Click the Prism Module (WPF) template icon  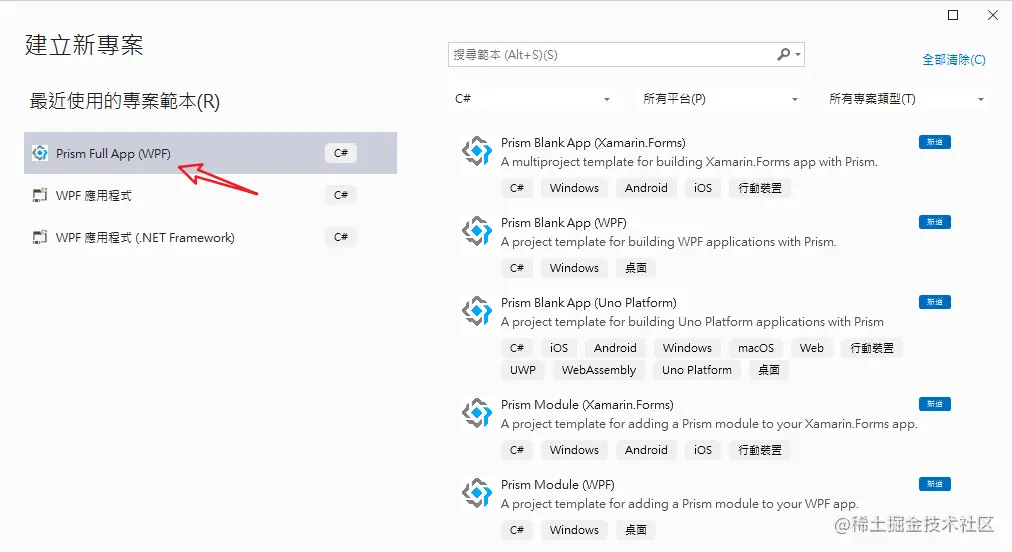click(477, 493)
